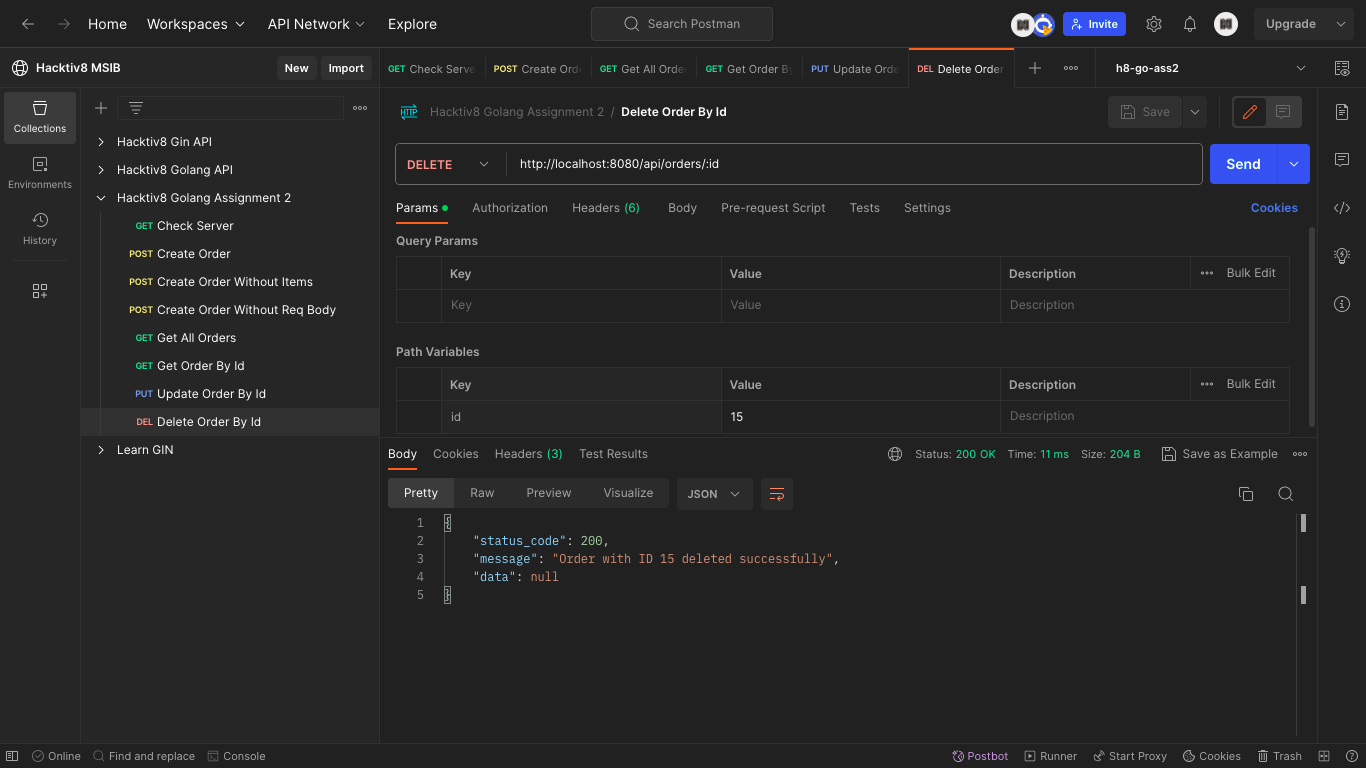Expand the Hacktiv8 Gin API collection

coord(101,142)
